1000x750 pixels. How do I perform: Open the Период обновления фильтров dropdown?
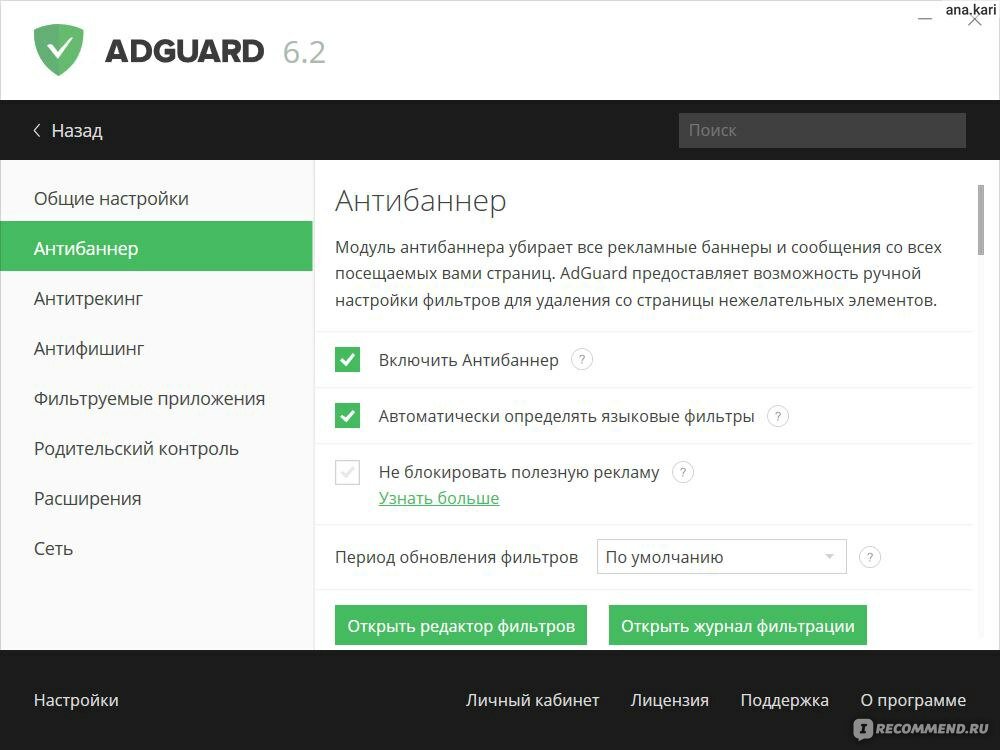click(x=721, y=557)
